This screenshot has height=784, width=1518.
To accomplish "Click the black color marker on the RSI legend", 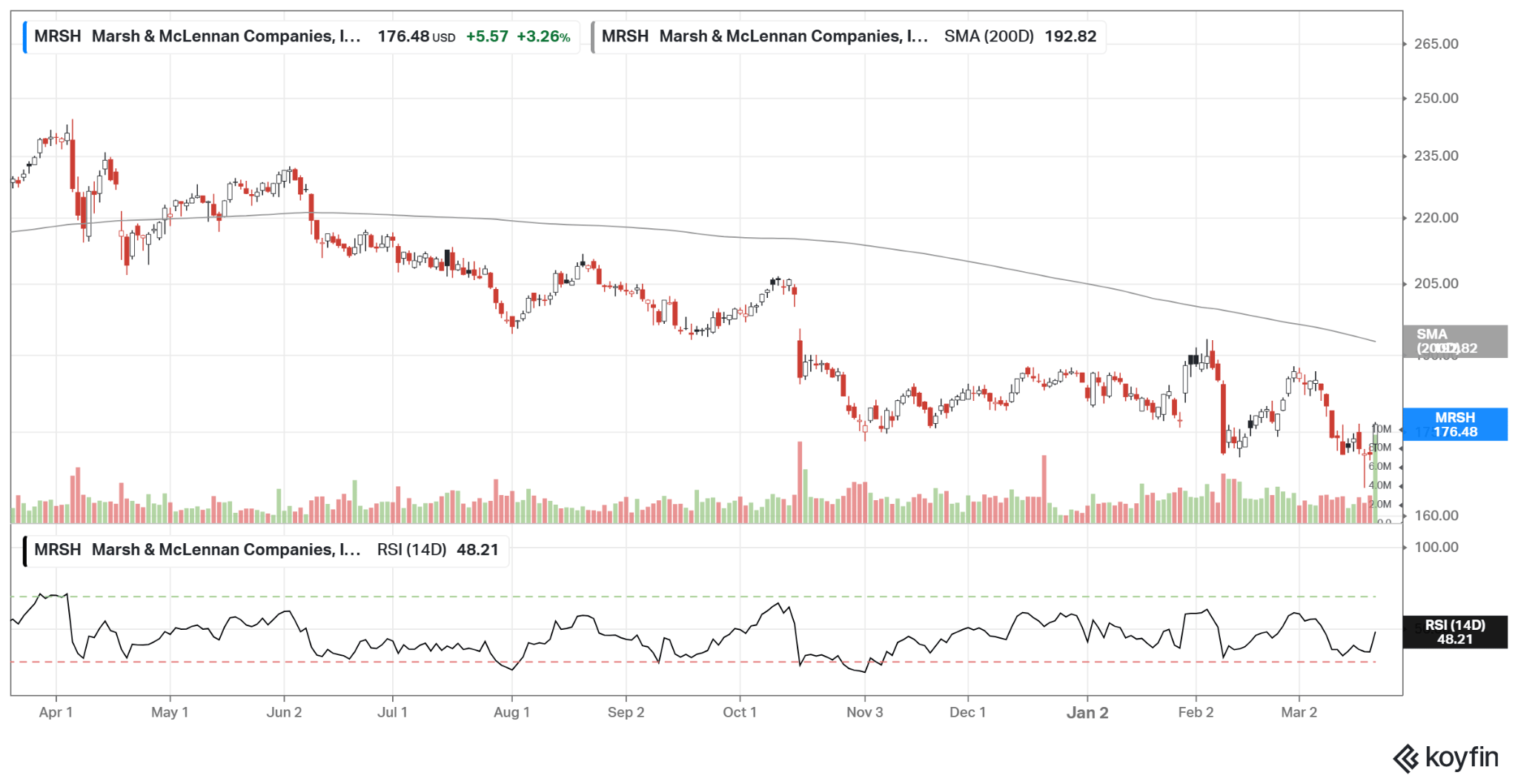I will point(25,551).
